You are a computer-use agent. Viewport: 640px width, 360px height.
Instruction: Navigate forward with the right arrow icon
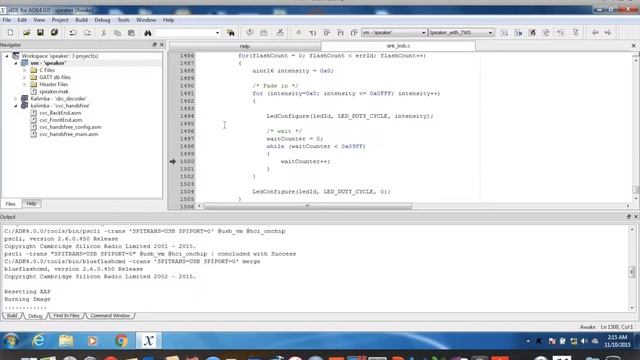tap(608, 33)
